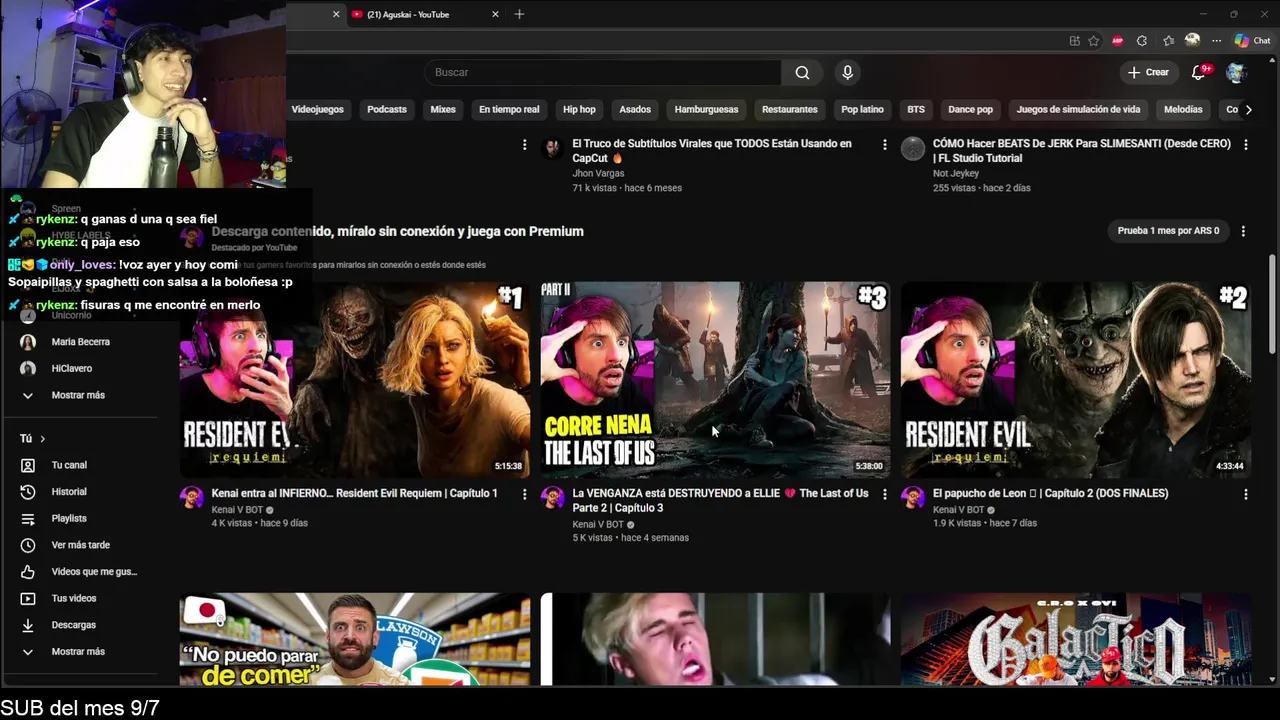Open browser settings three-dots menu

(x=1216, y=41)
